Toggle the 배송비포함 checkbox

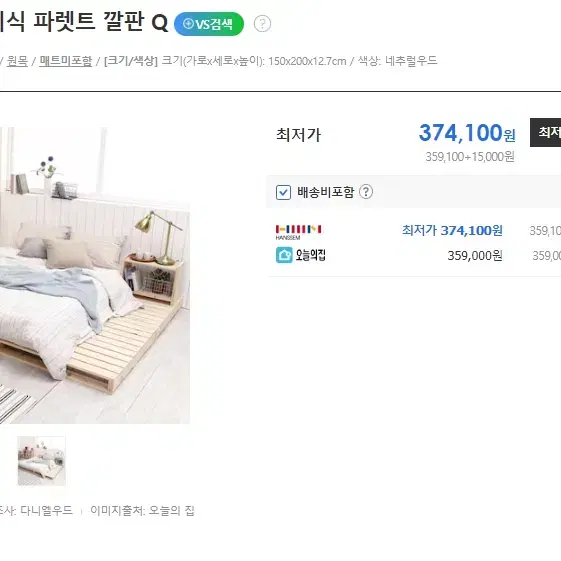283,192
